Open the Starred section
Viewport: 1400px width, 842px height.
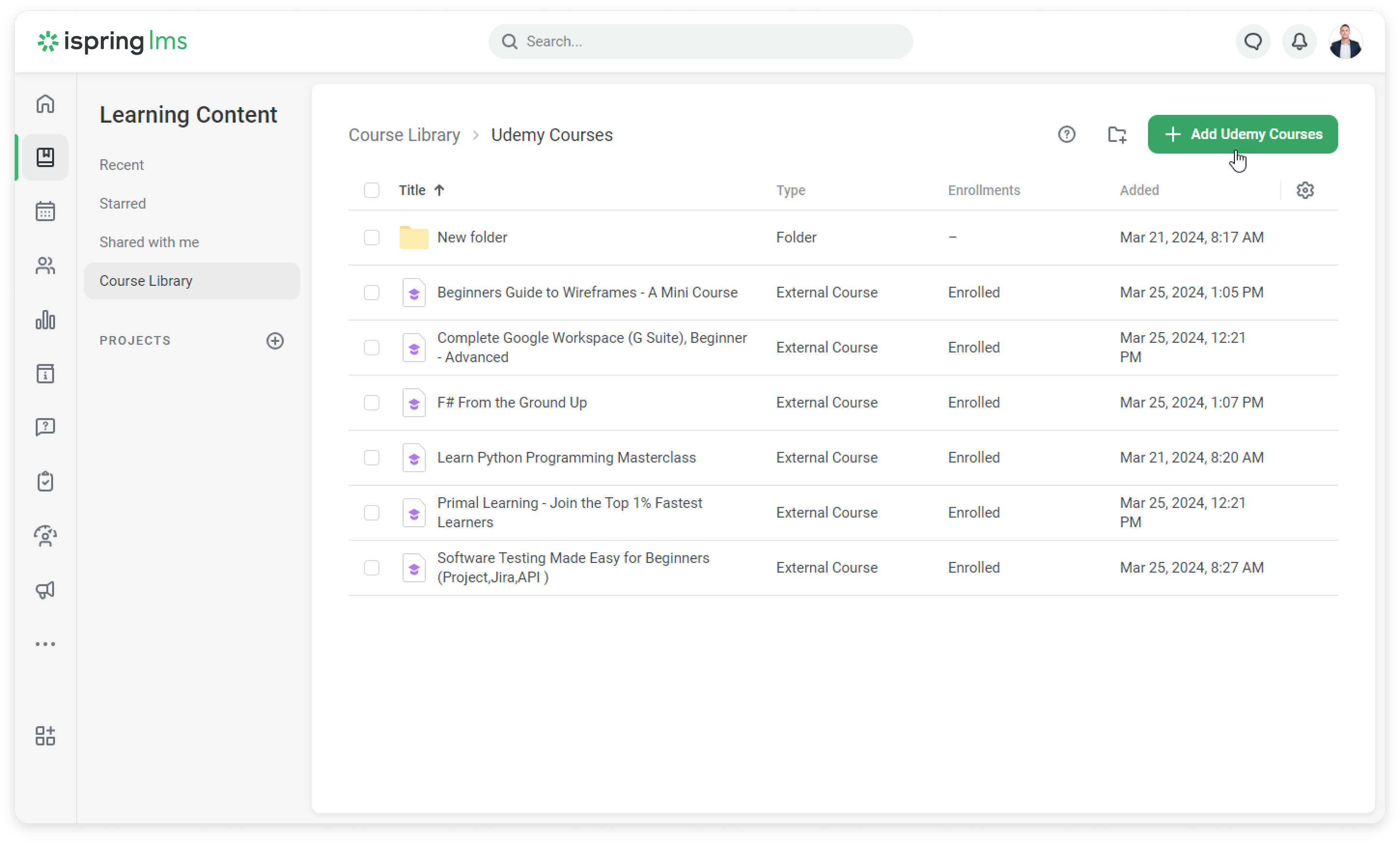[123, 204]
